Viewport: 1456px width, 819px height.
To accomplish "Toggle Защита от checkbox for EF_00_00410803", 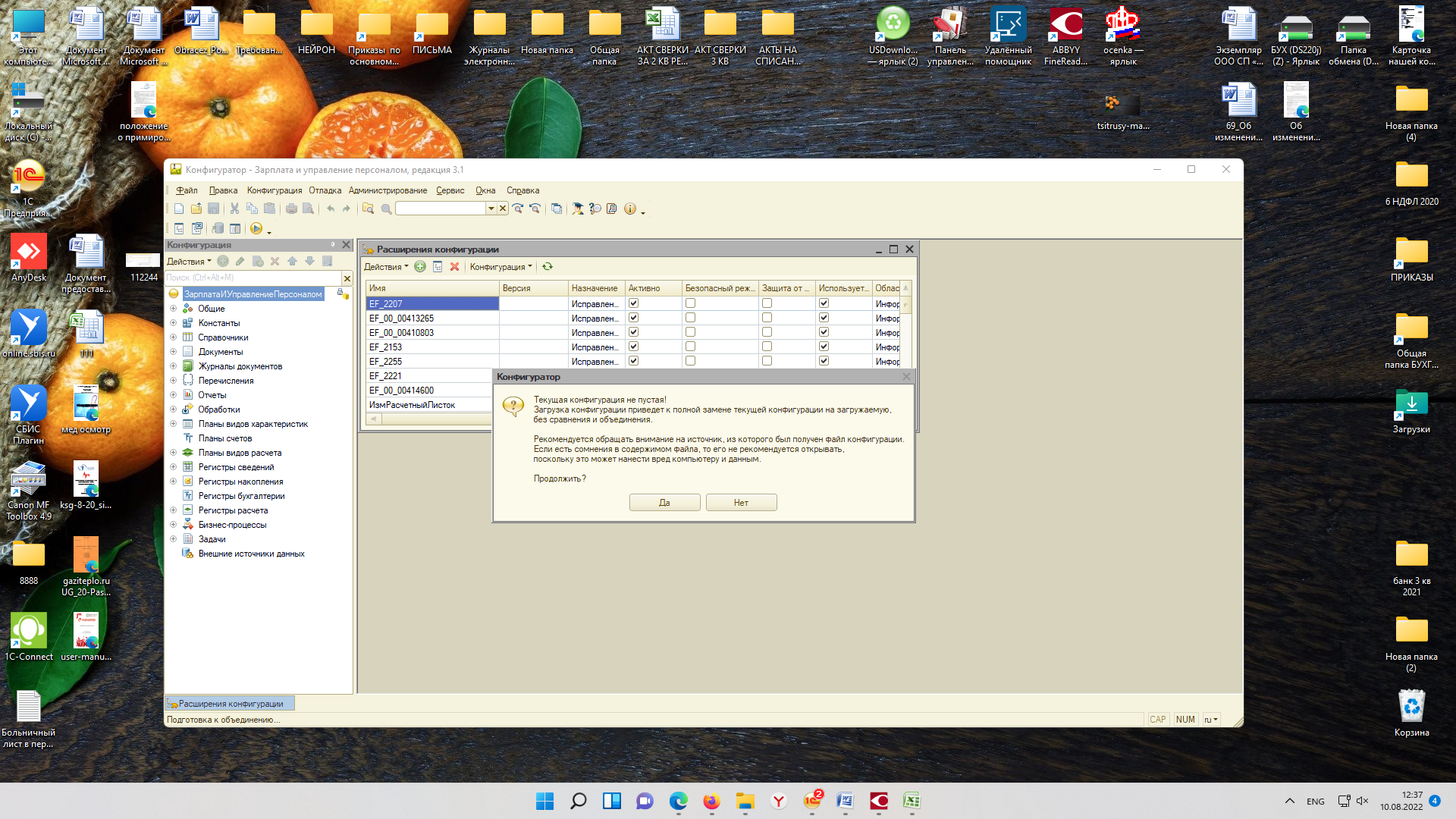I will click(767, 332).
